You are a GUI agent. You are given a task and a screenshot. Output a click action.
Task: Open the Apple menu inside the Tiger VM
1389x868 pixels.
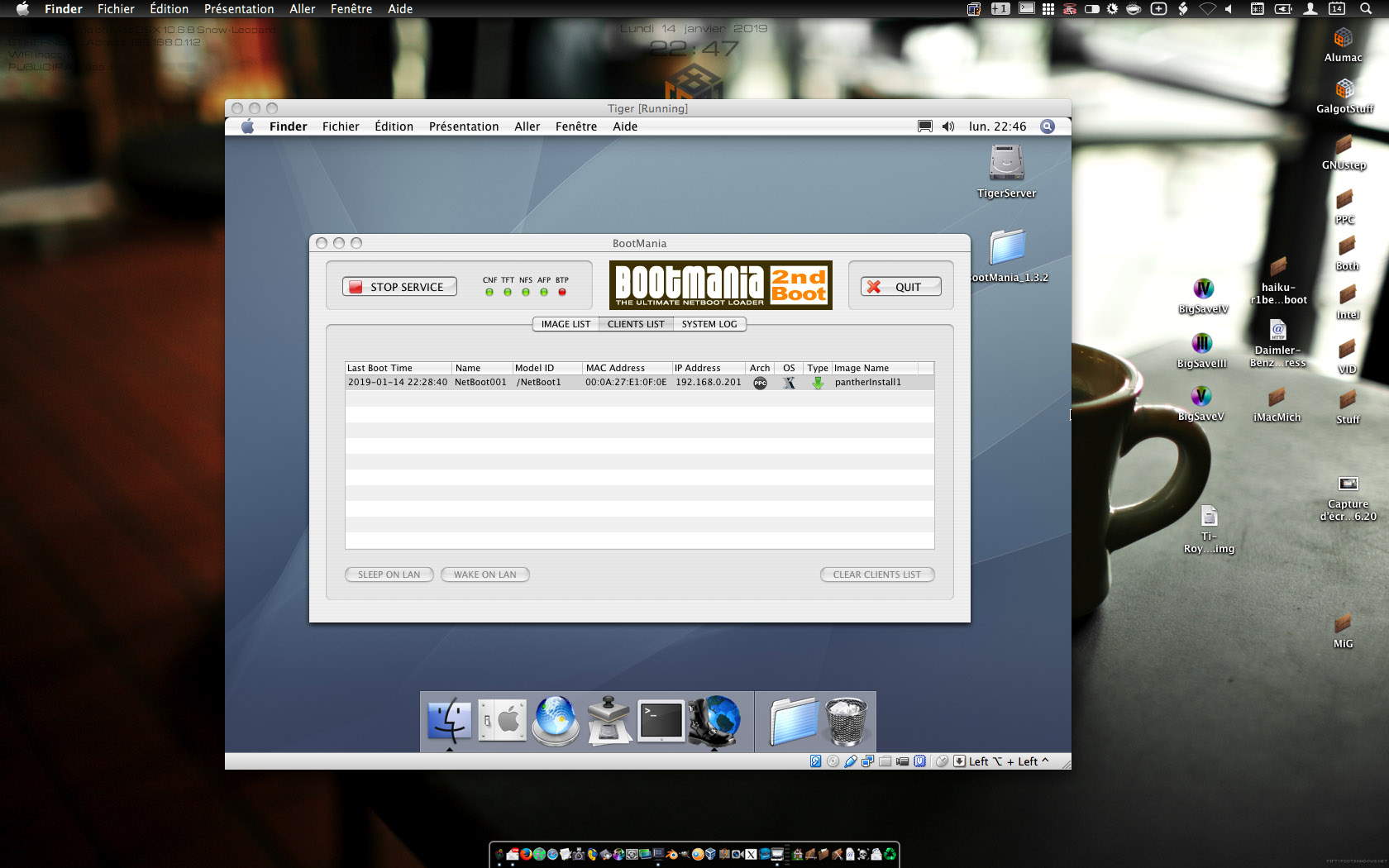247,126
